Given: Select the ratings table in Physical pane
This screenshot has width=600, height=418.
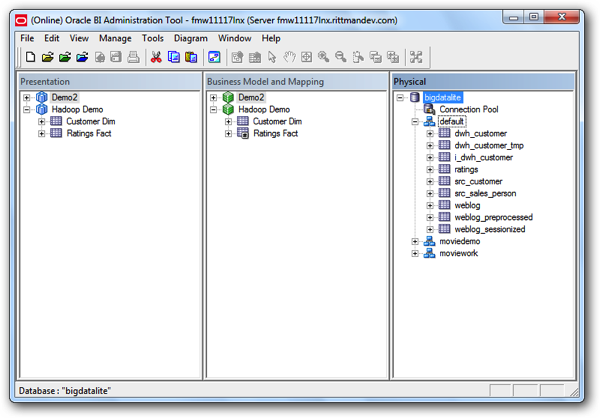Looking at the screenshot, I should click(x=466, y=169).
